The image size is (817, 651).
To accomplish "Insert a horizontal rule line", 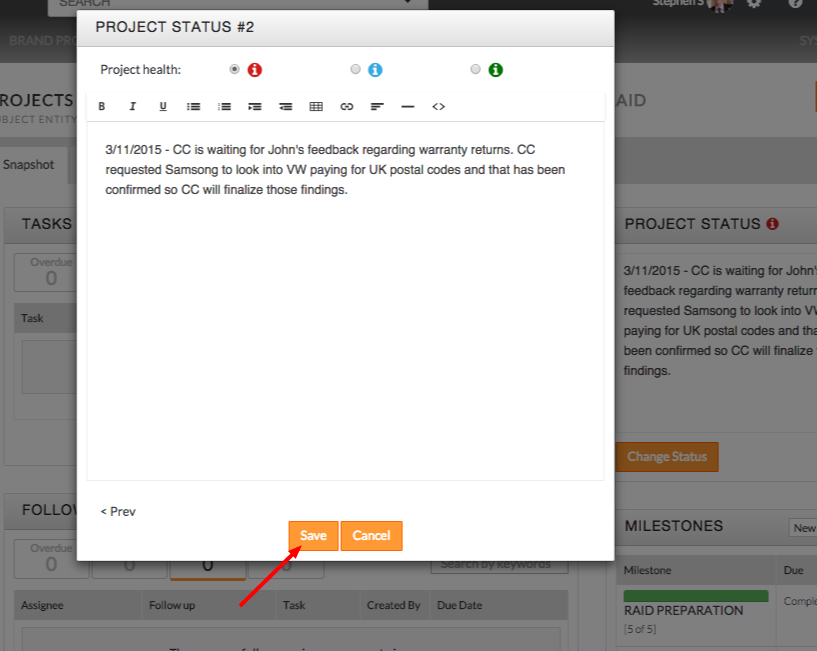I will point(407,106).
